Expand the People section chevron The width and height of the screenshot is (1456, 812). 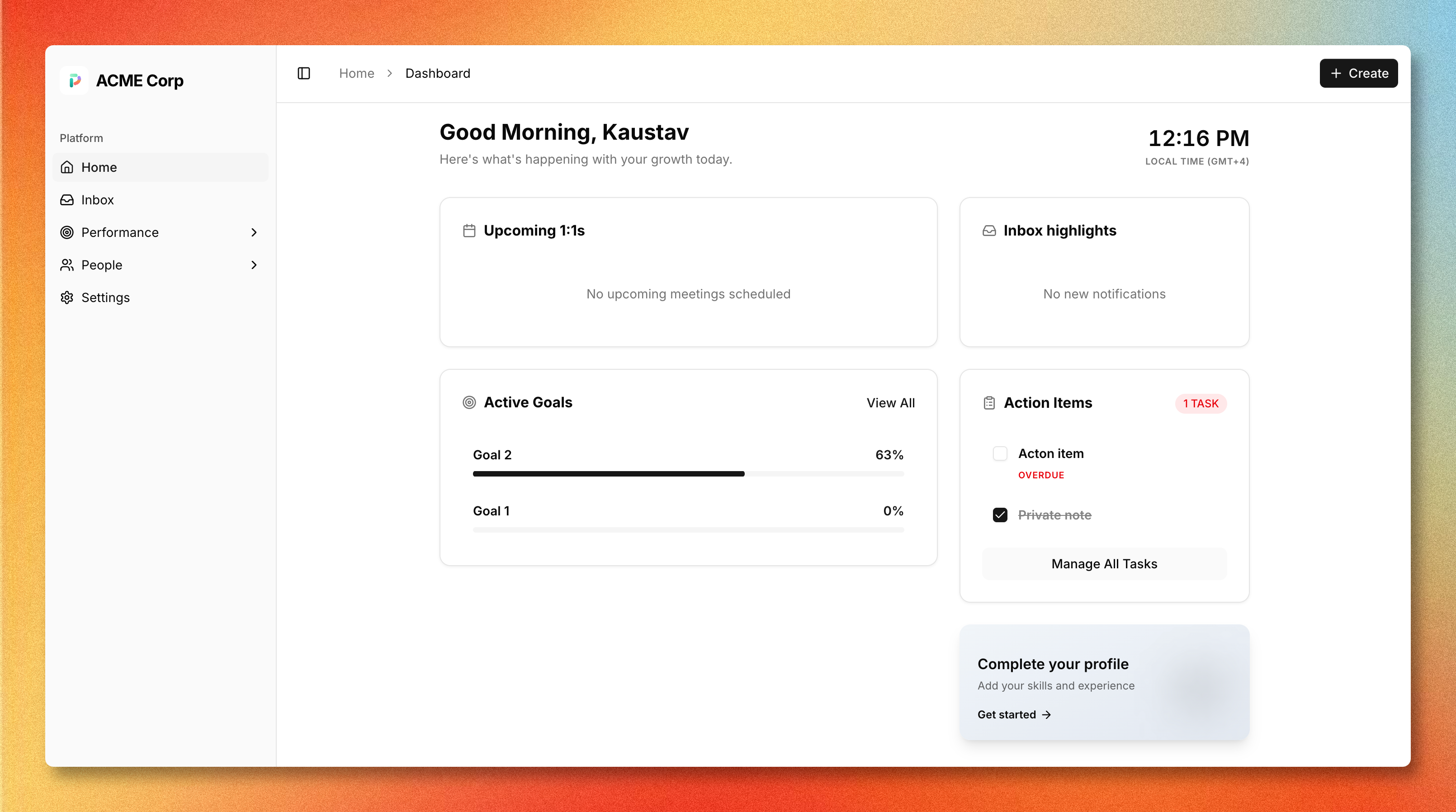pyautogui.click(x=254, y=264)
